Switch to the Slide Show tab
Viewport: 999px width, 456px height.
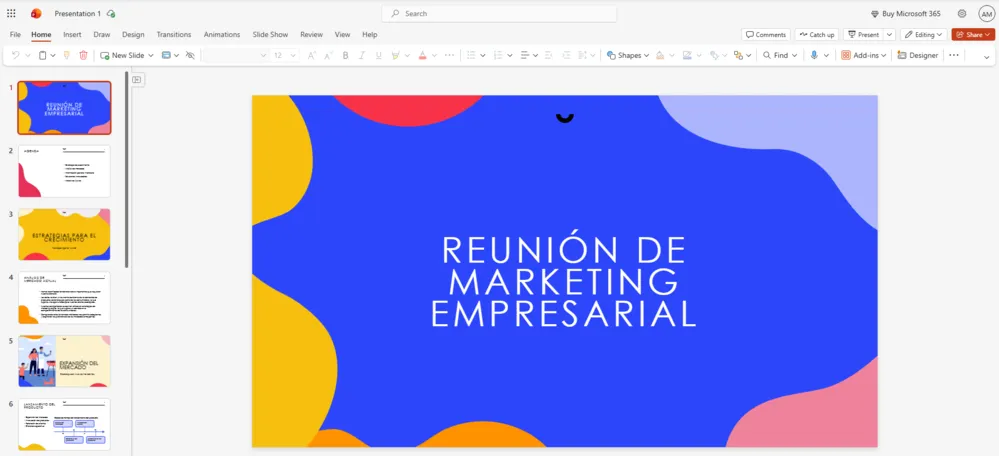270,34
